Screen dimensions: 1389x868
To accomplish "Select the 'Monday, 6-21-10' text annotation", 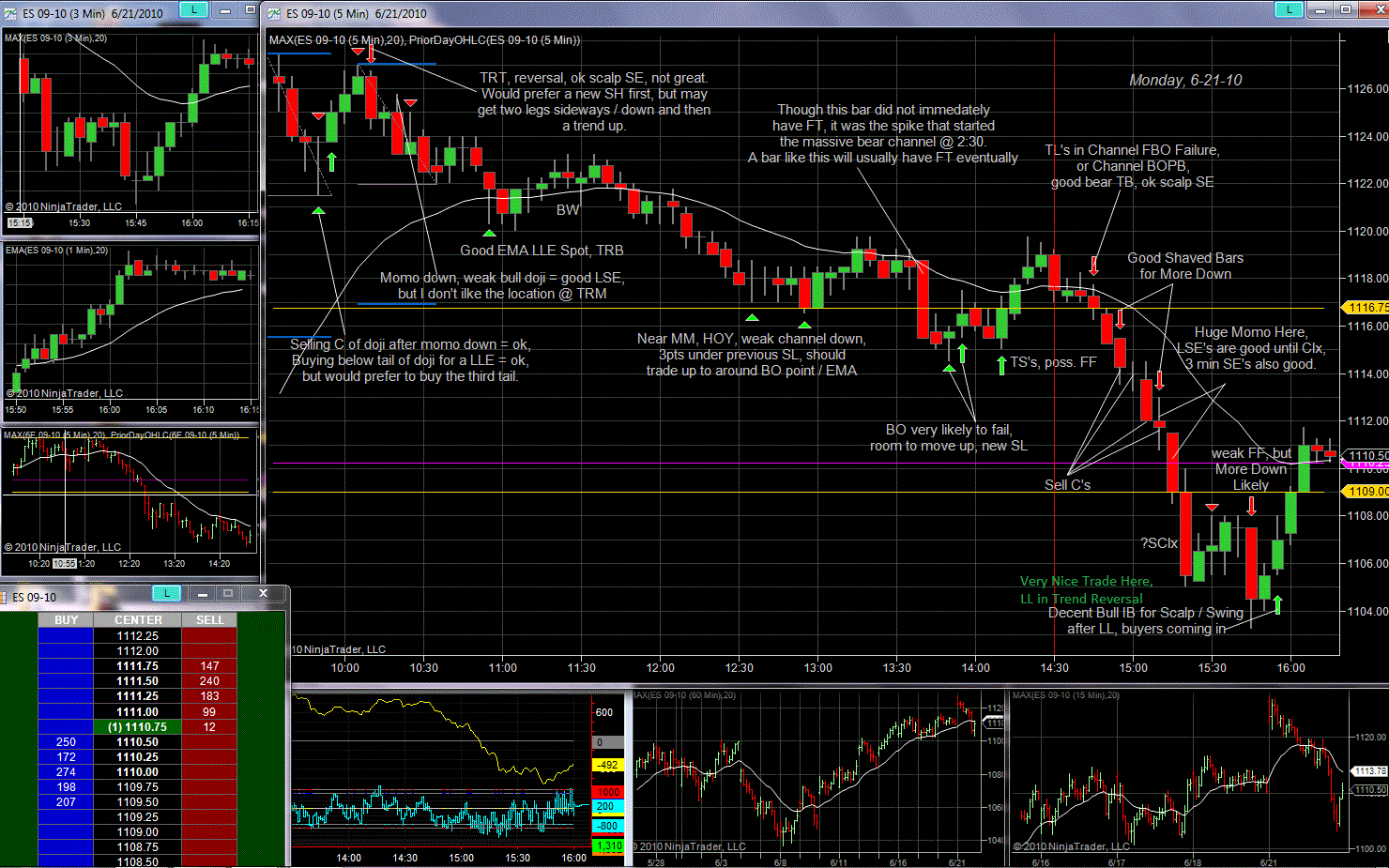I will tap(1184, 81).
